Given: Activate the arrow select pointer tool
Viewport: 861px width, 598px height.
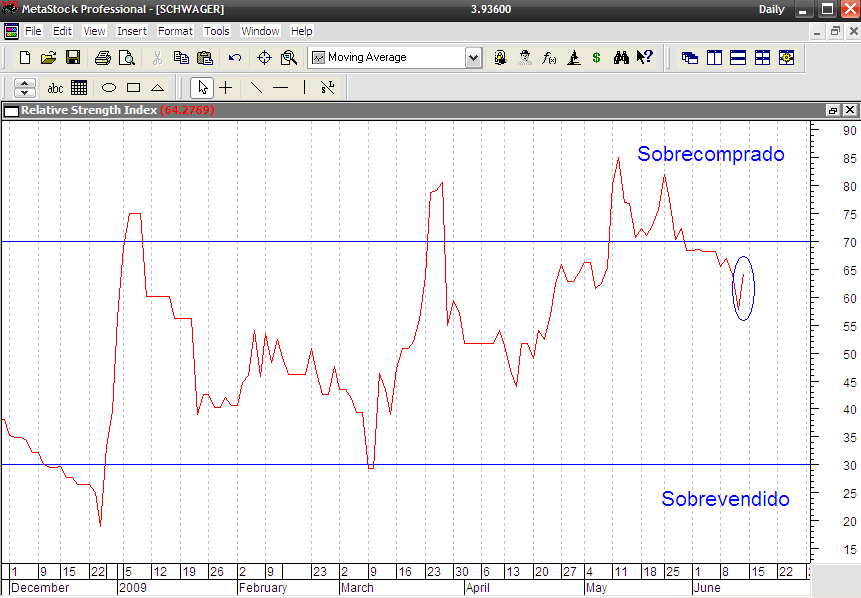Looking at the screenshot, I should click(202, 88).
